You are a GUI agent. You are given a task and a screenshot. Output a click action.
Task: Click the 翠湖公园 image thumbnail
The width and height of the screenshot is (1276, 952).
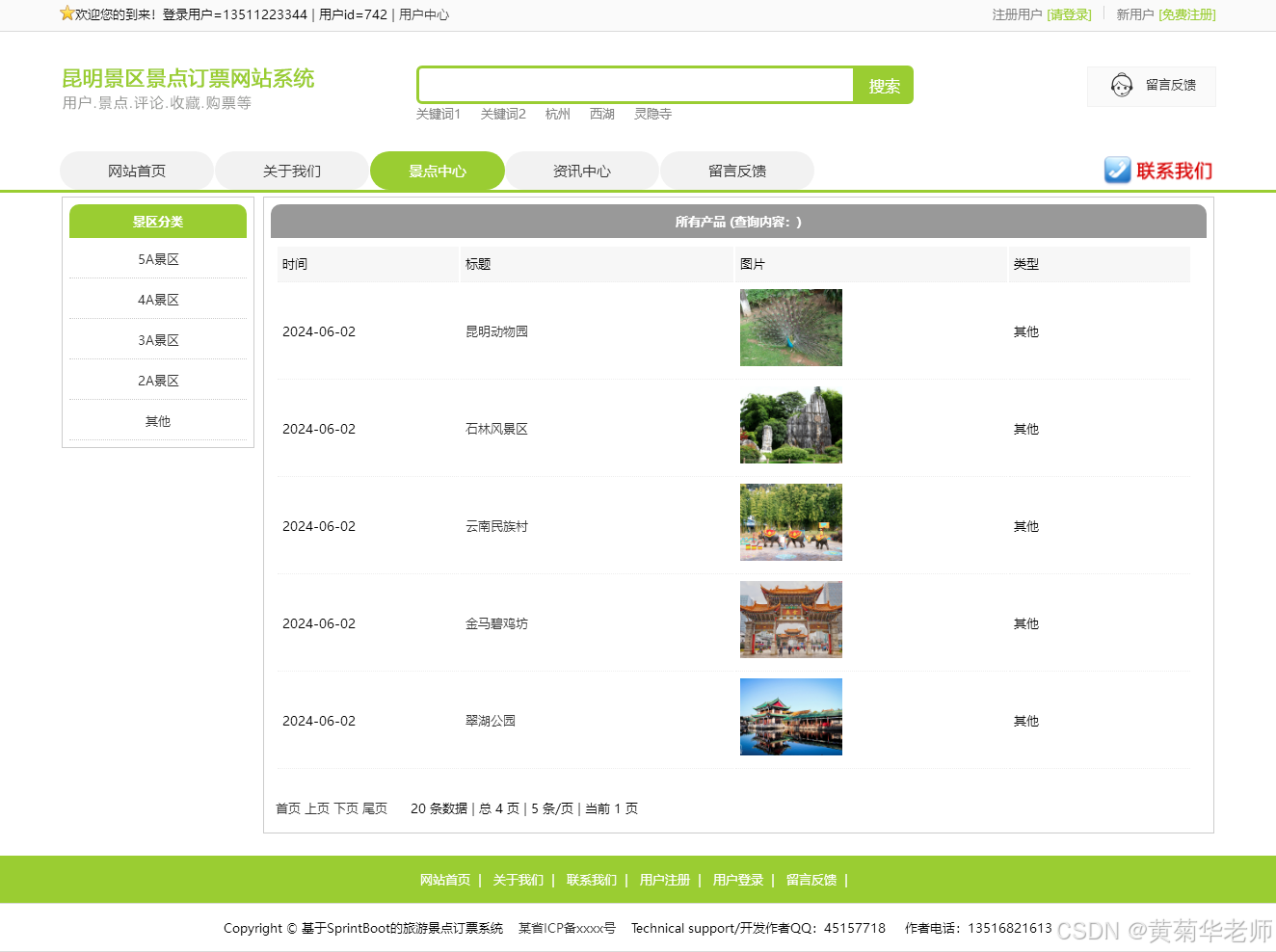point(790,717)
